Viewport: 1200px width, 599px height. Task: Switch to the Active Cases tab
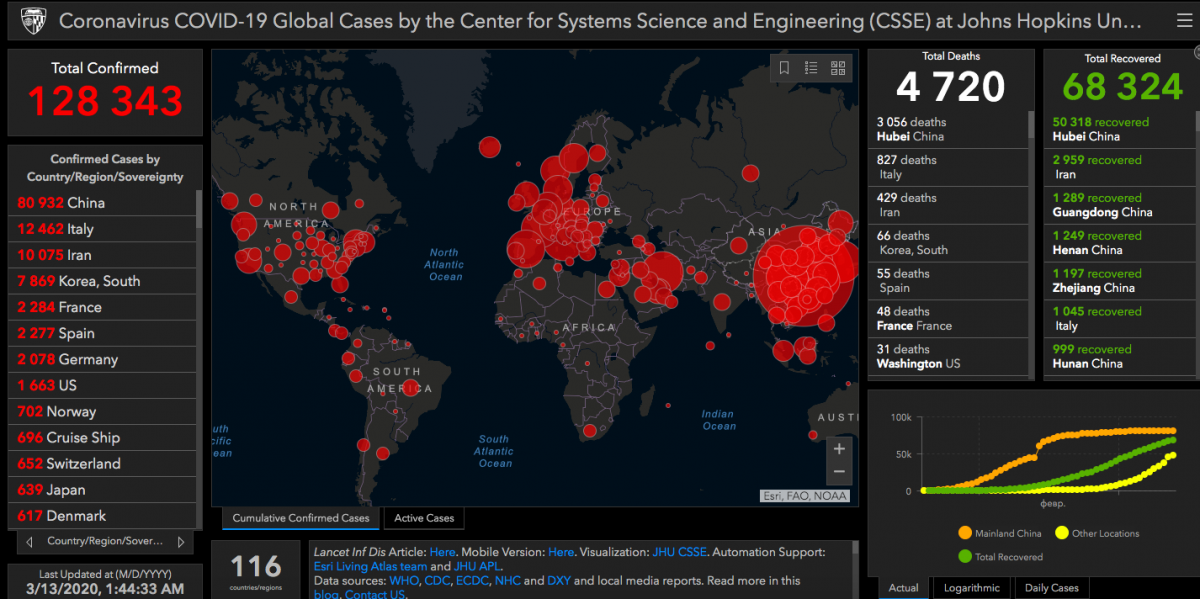click(424, 518)
